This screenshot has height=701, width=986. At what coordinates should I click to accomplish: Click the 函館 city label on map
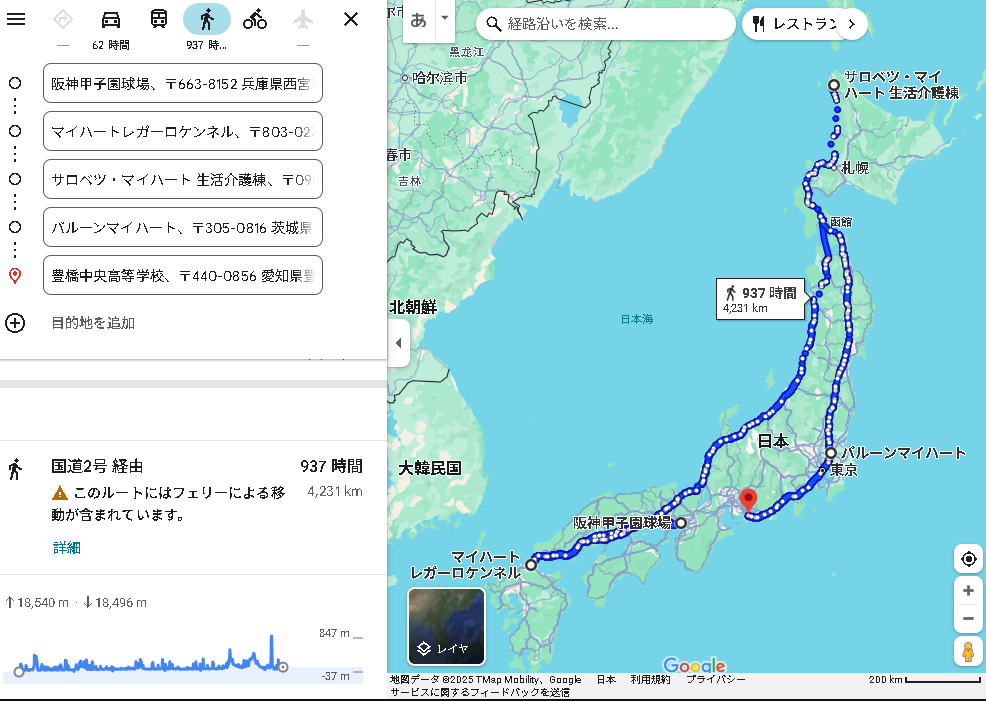pos(841,222)
